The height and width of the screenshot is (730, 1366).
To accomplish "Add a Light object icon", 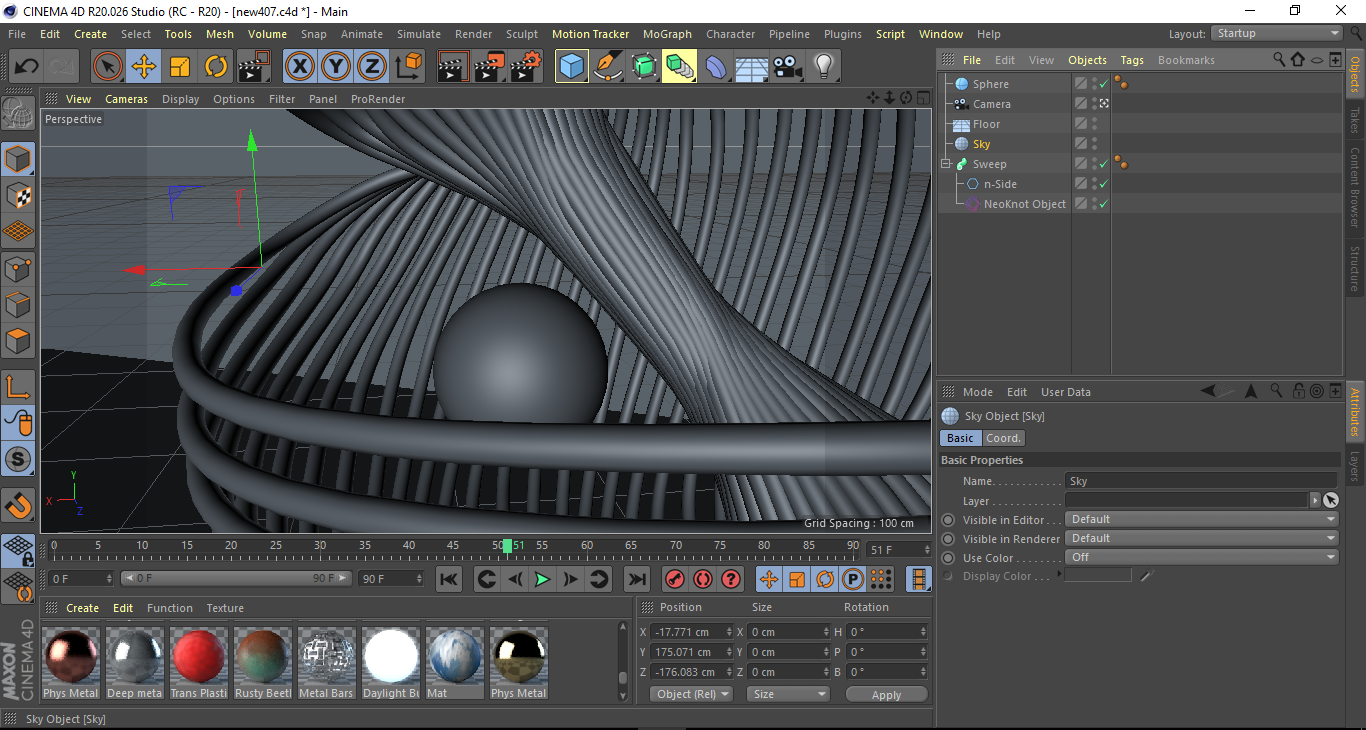I will (824, 67).
